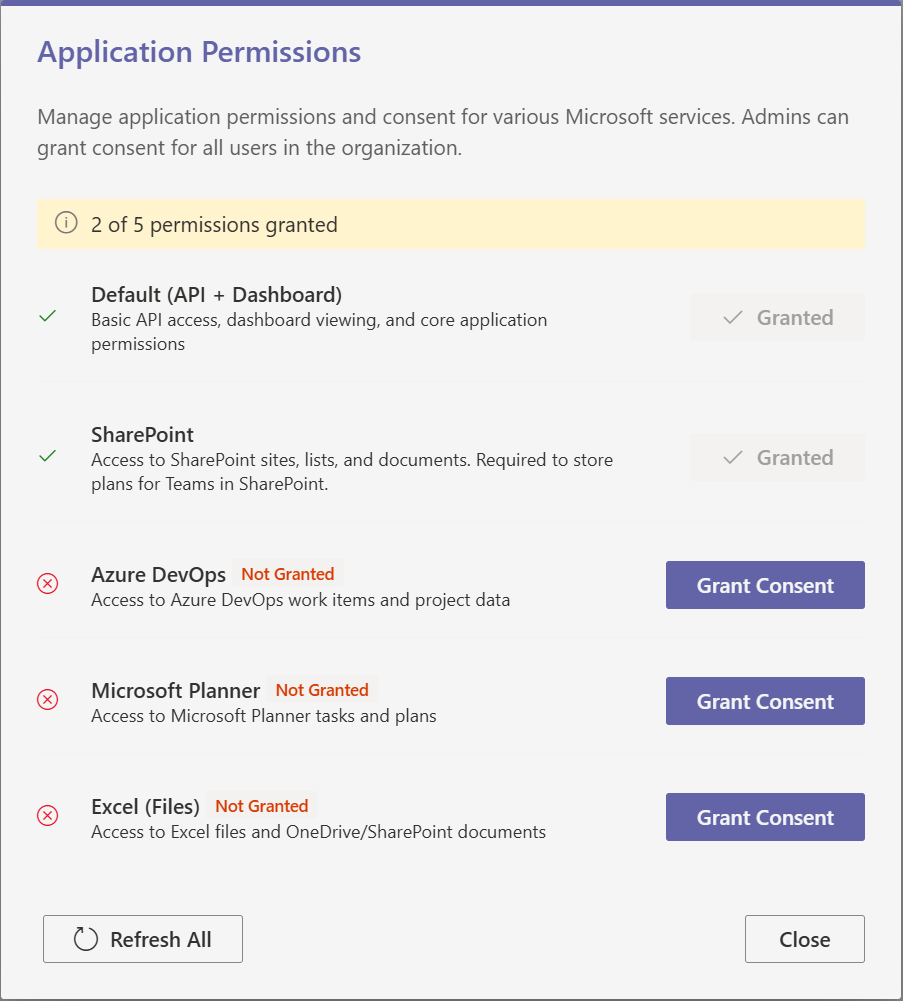
Task: Grant consent for Microsoft Planner
Action: point(765,701)
